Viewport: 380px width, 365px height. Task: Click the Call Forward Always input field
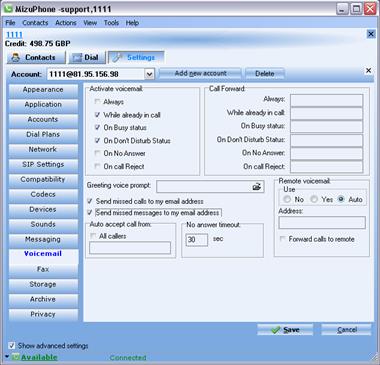pyautogui.click(x=327, y=100)
